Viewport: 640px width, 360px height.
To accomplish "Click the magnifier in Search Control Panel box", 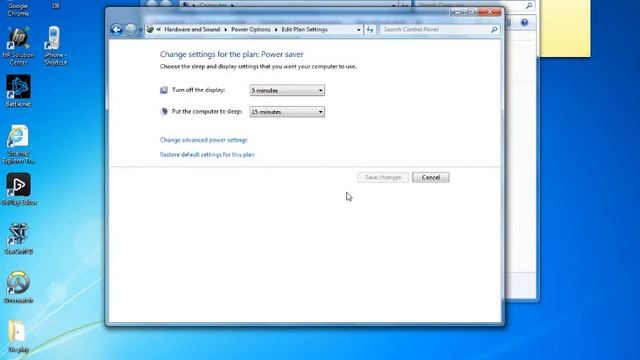I will pos(494,29).
